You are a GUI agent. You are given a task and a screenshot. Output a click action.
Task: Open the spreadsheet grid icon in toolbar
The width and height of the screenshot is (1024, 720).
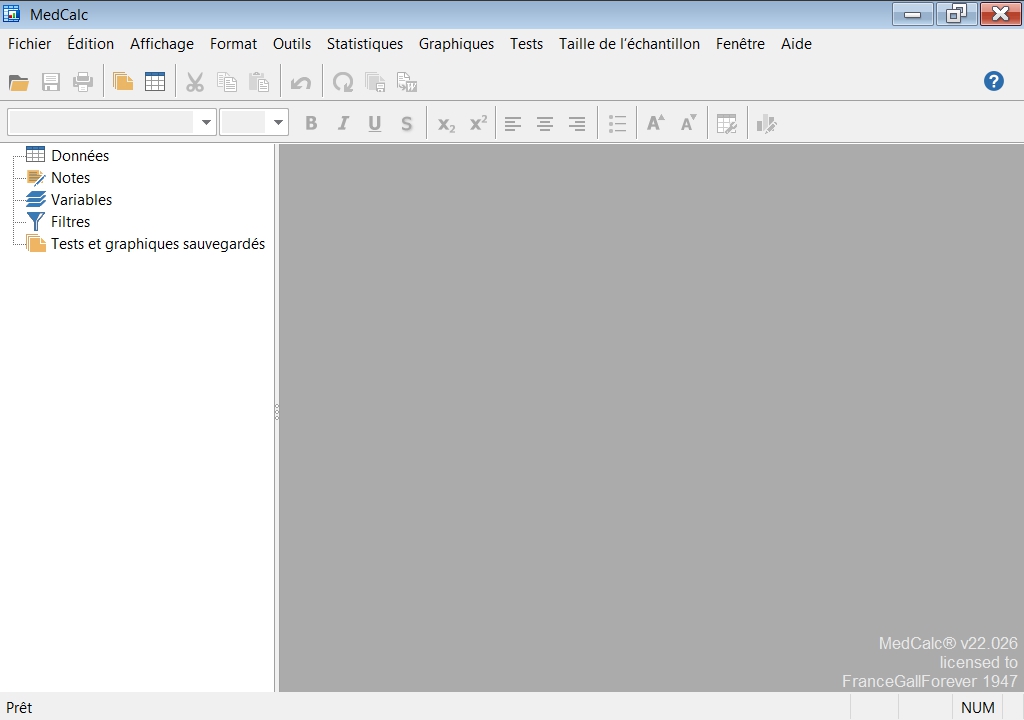155,82
